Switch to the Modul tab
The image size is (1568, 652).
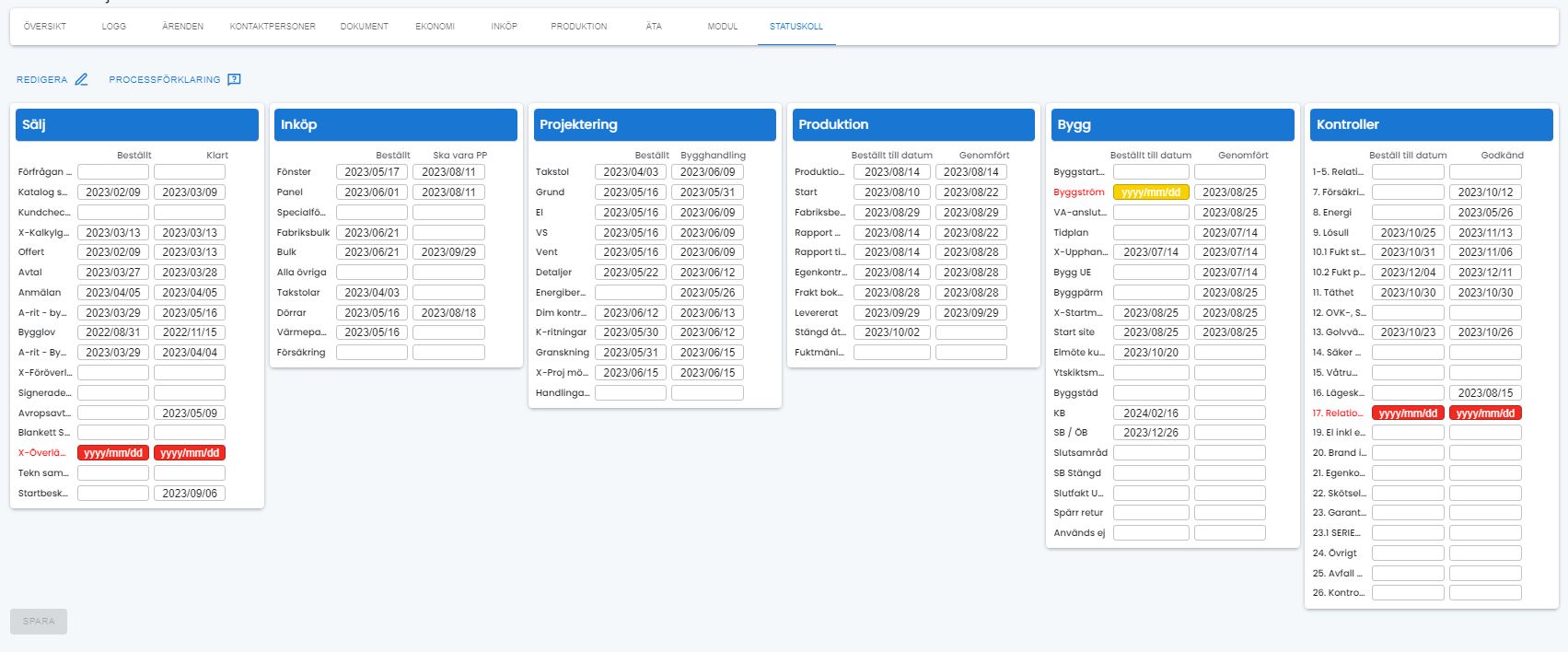(x=723, y=27)
